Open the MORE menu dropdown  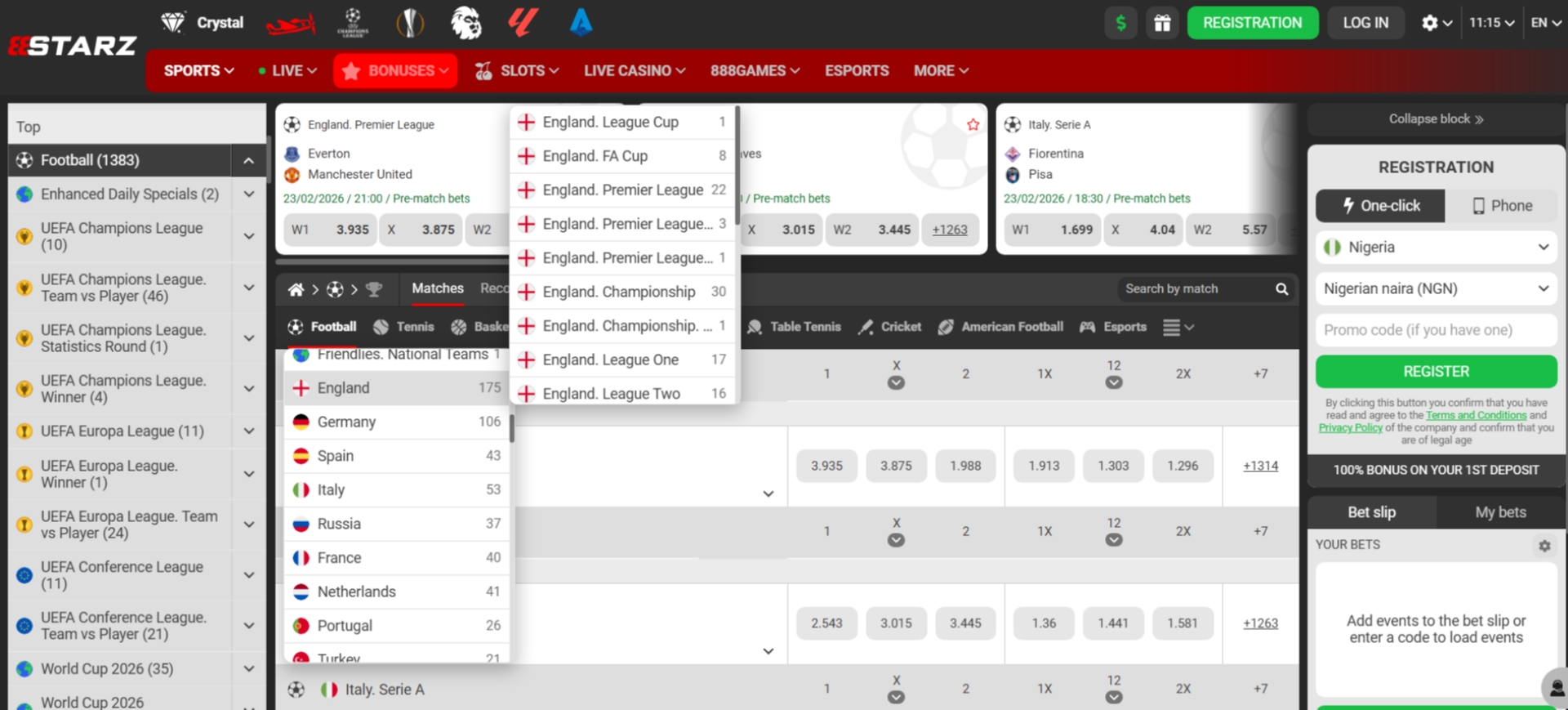click(x=941, y=71)
